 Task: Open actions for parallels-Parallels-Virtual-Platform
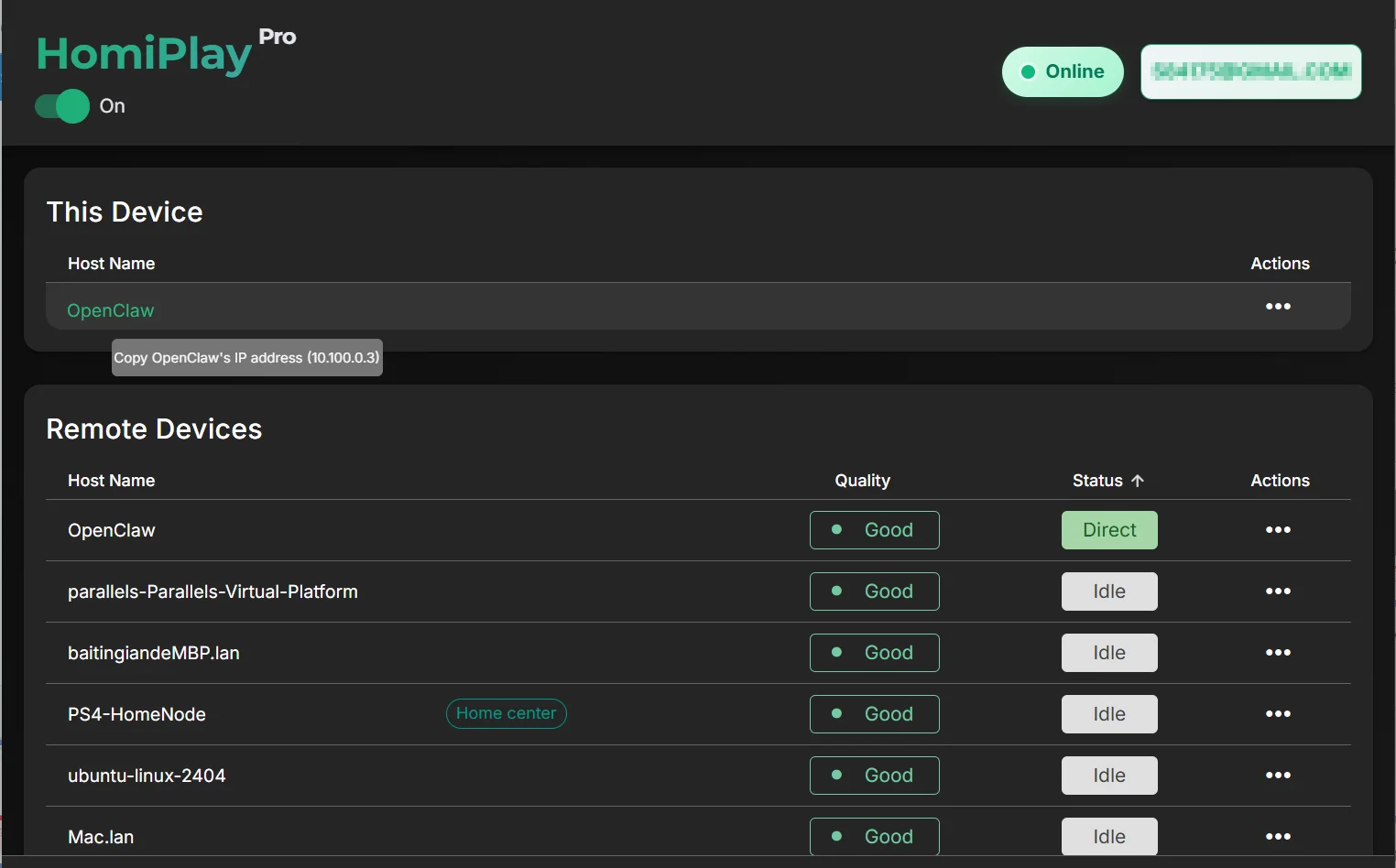1278,591
